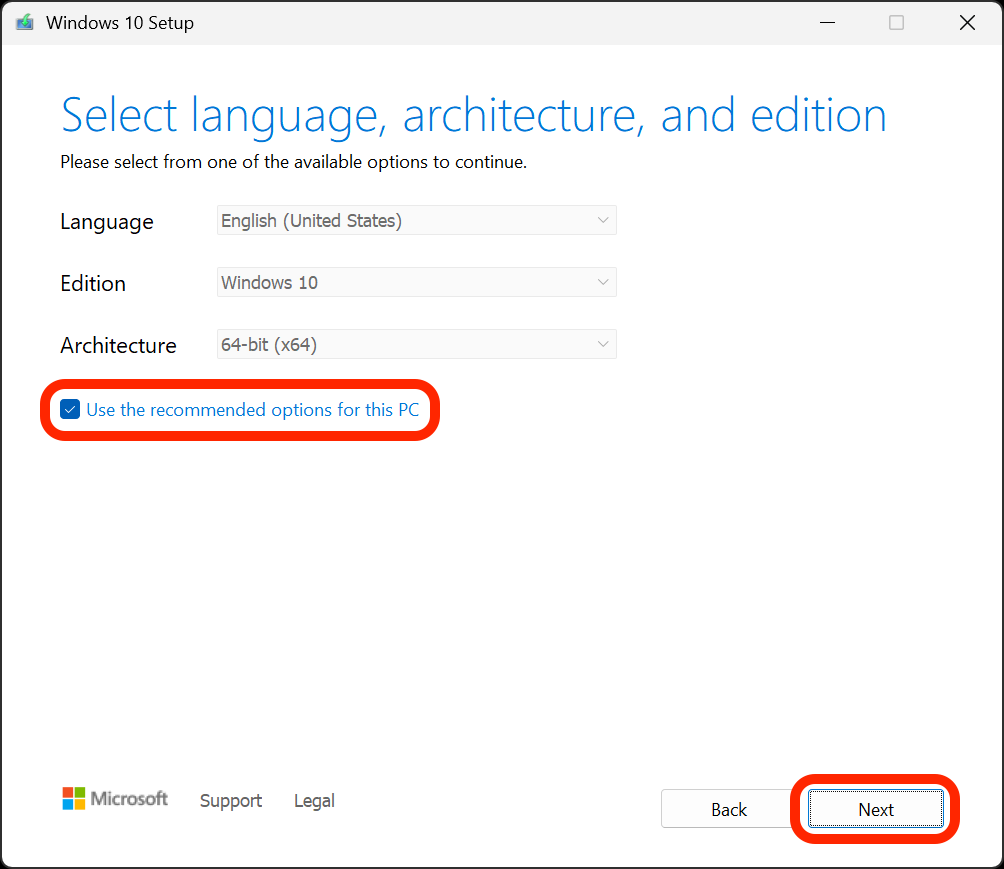Select the English (United States) field text
The image size is (1004, 869).
pyautogui.click(x=310, y=220)
